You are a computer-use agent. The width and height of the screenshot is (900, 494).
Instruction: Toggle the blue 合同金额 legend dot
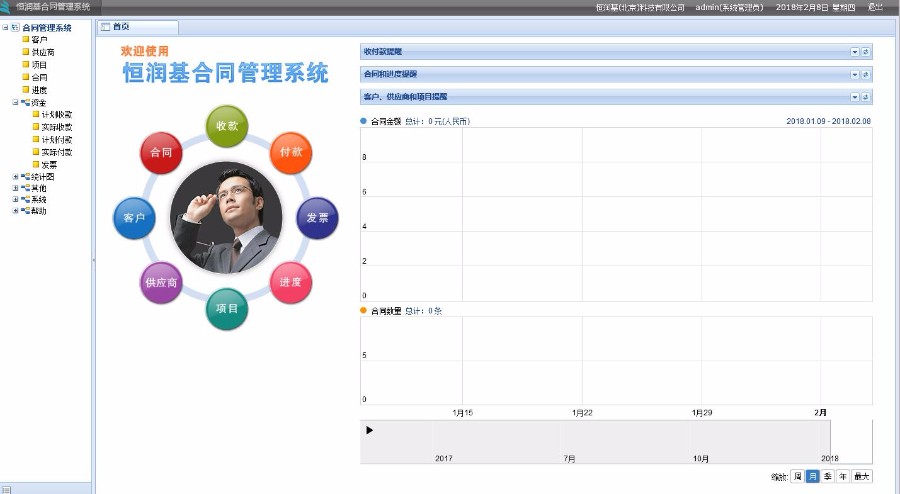[x=363, y=121]
